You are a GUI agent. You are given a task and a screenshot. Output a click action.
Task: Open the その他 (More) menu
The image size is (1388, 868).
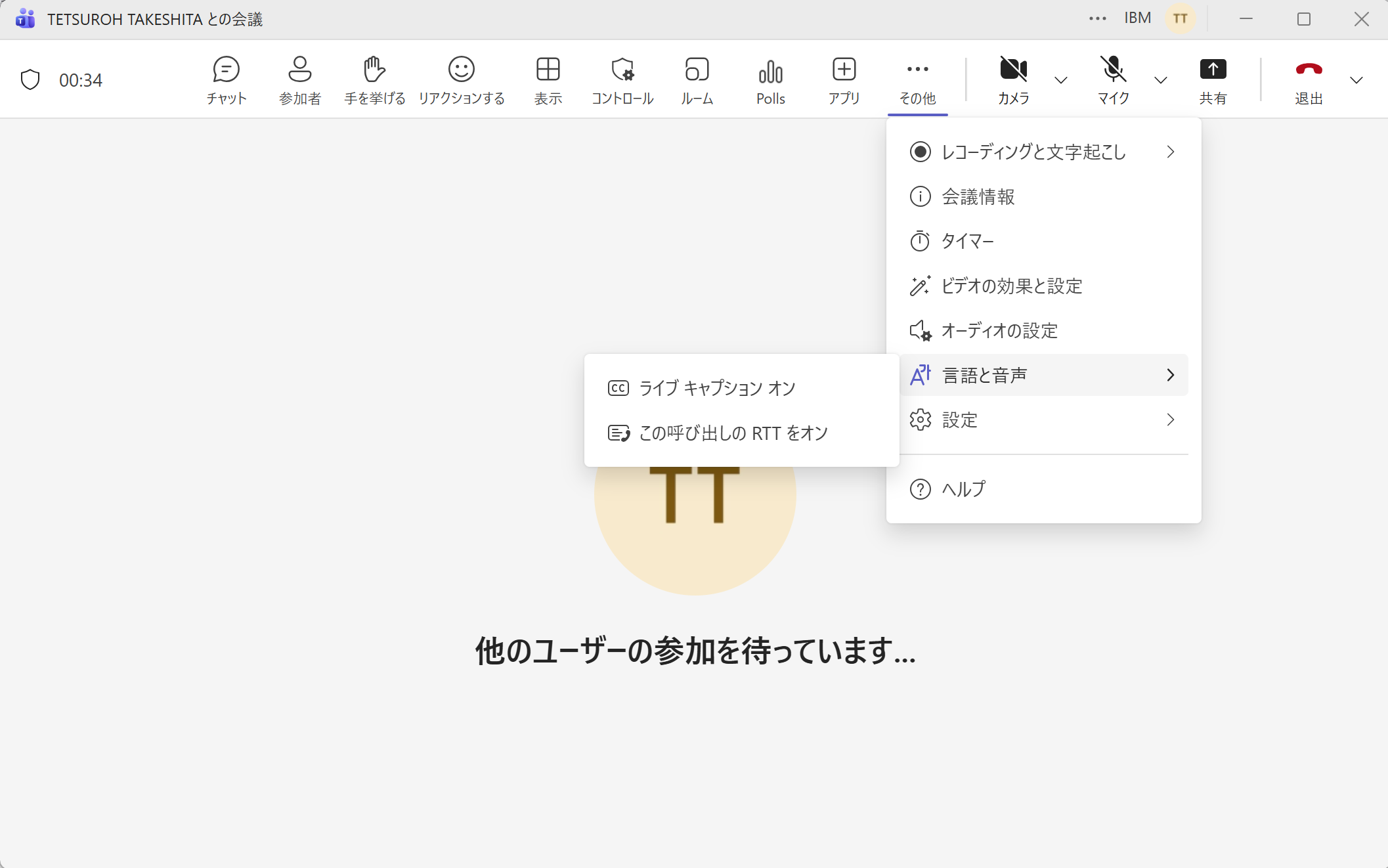[x=917, y=79]
